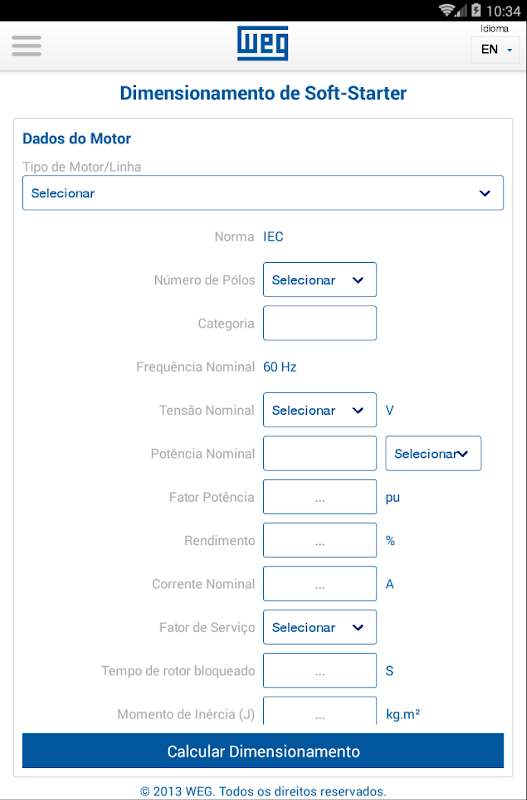Click the Calcular Dimensionamento button

(263, 751)
